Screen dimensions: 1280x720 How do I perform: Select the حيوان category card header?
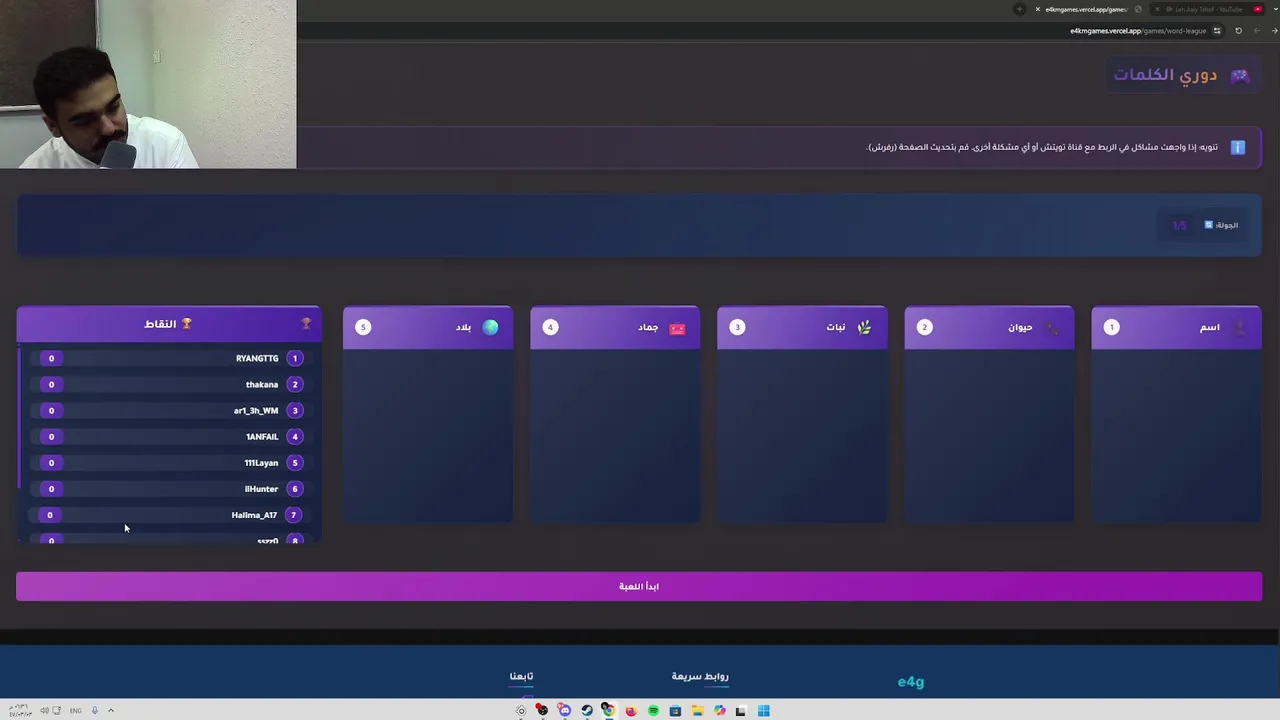(x=989, y=327)
